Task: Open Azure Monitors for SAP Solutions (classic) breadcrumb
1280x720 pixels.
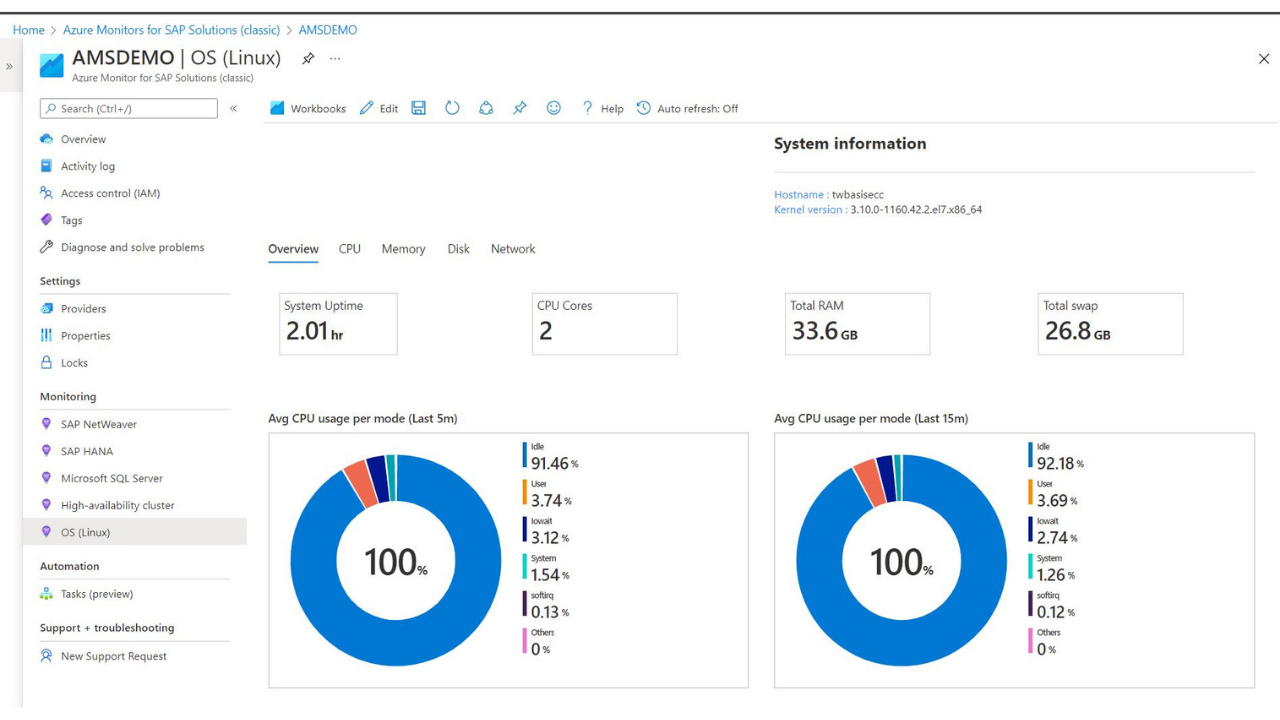Action: coord(172,30)
